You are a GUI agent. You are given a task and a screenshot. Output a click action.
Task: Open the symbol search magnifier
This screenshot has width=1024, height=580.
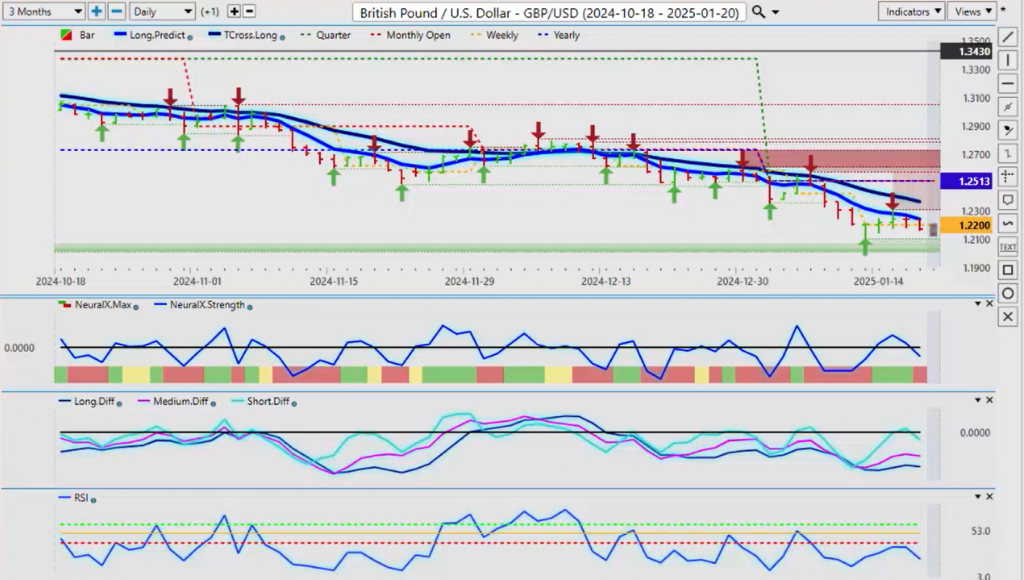click(x=759, y=11)
